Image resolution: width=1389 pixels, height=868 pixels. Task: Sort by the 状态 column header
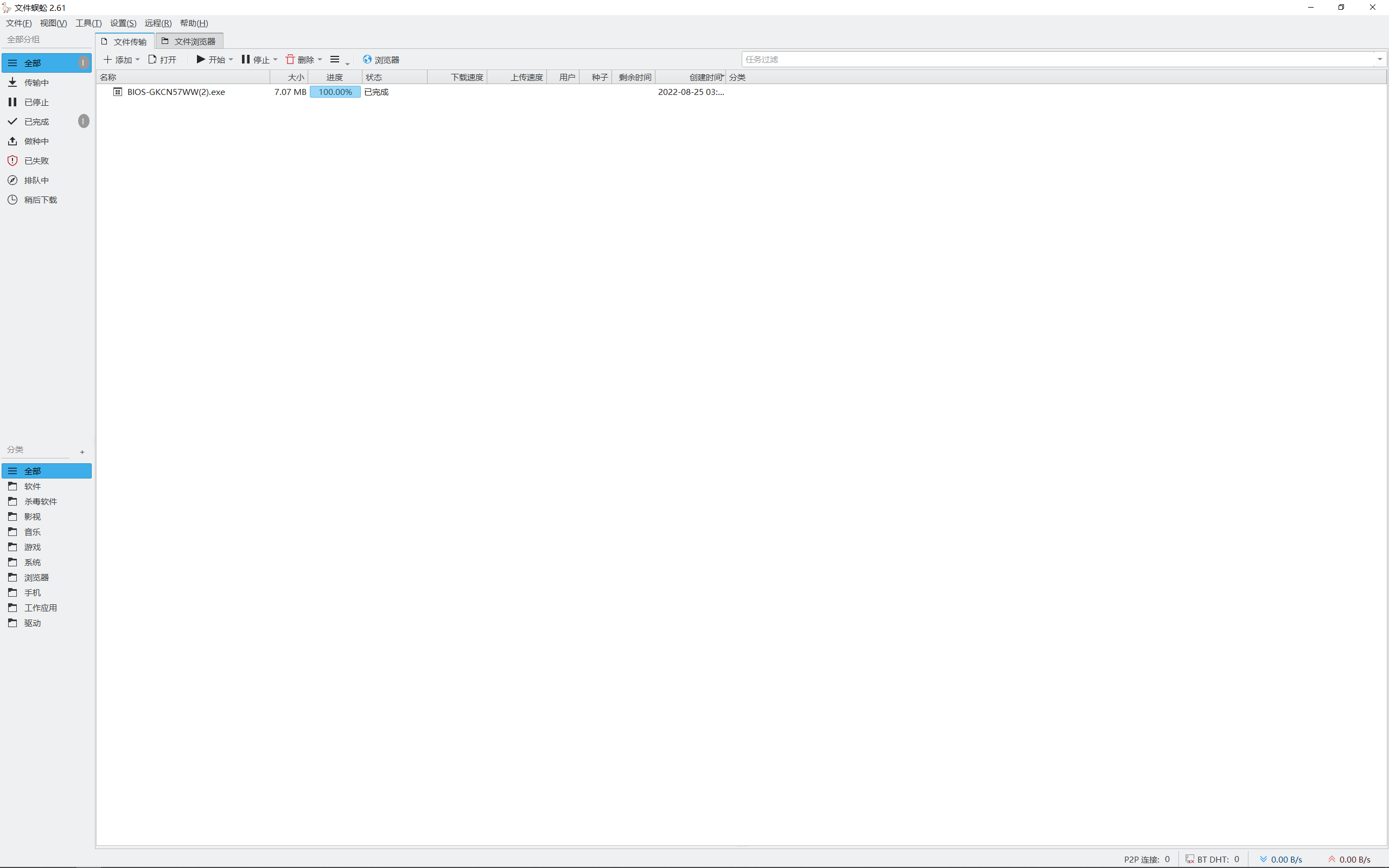pos(395,77)
